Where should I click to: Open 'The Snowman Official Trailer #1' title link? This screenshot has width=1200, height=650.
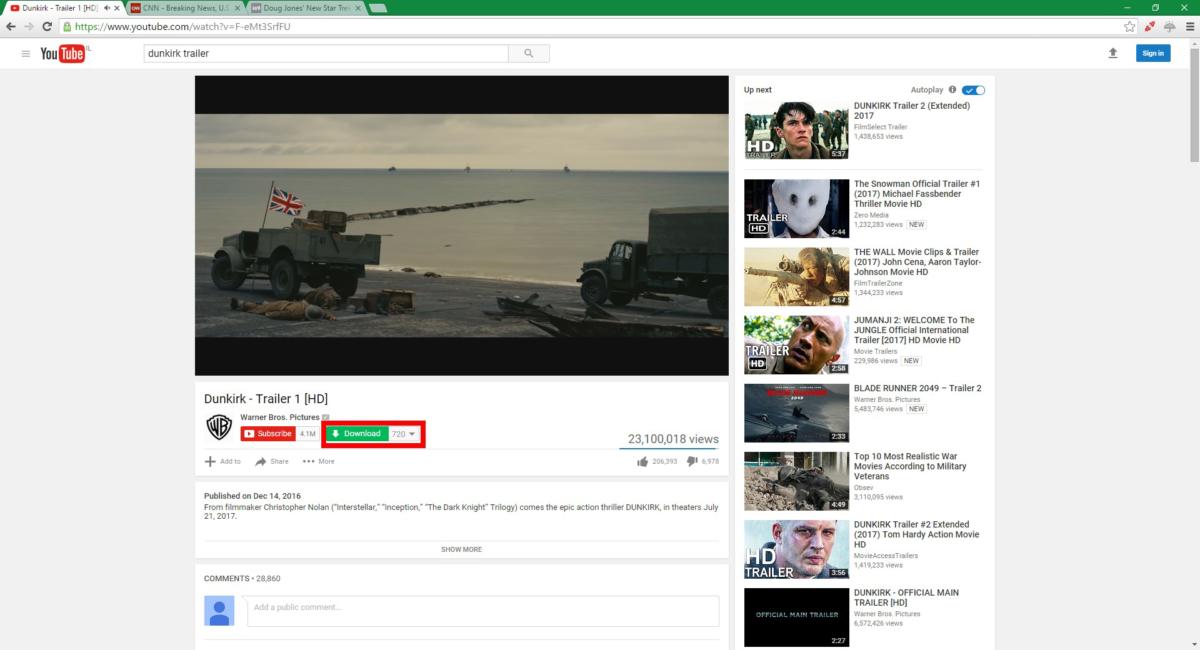point(917,194)
